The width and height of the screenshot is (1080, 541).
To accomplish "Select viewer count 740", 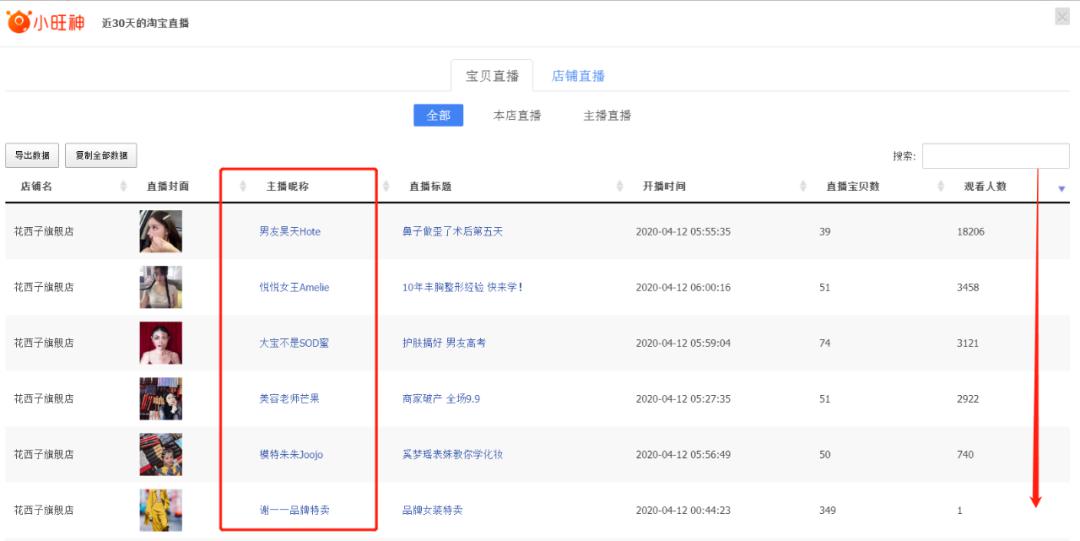I will [x=965, y=455].
